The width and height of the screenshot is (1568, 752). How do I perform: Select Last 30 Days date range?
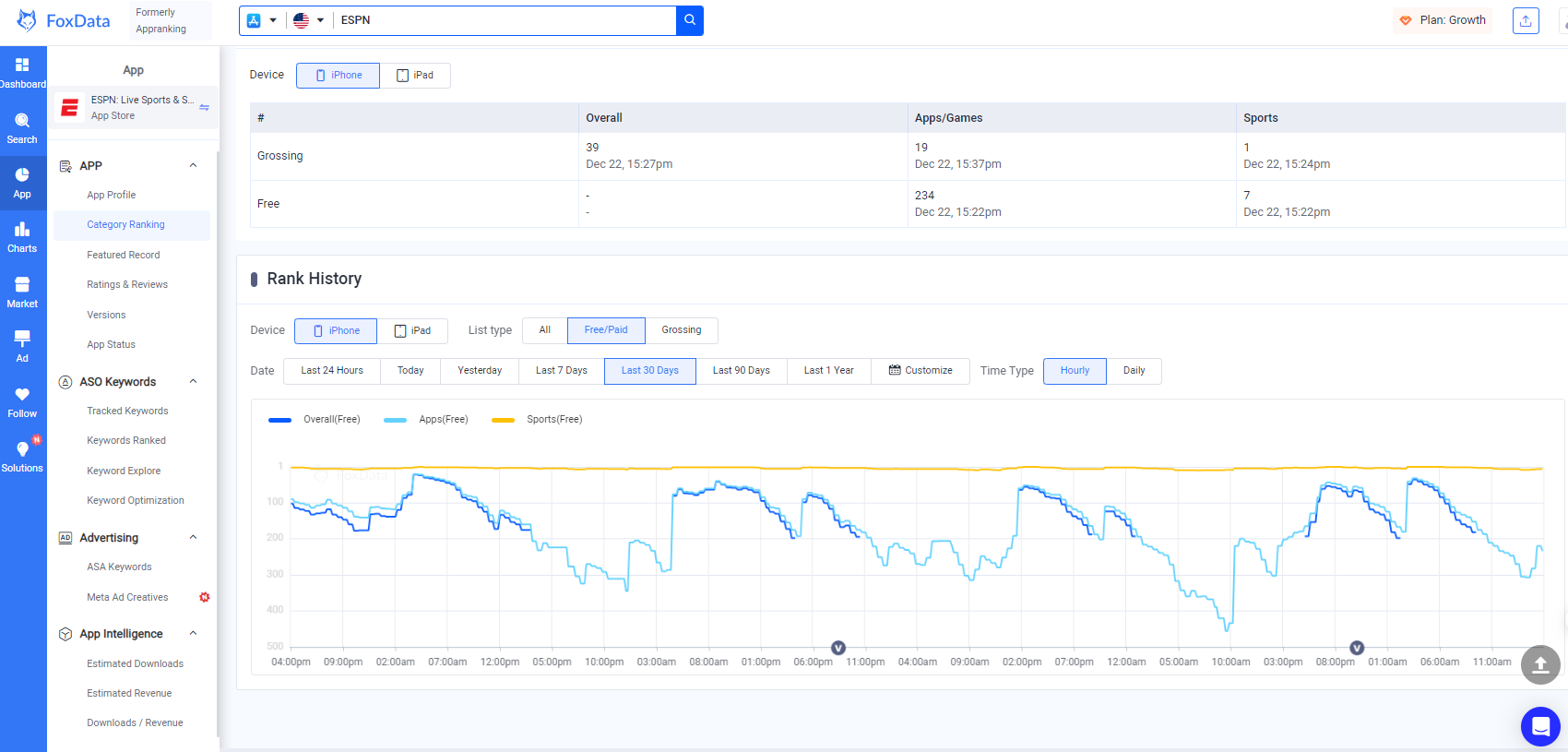point(650,371)
